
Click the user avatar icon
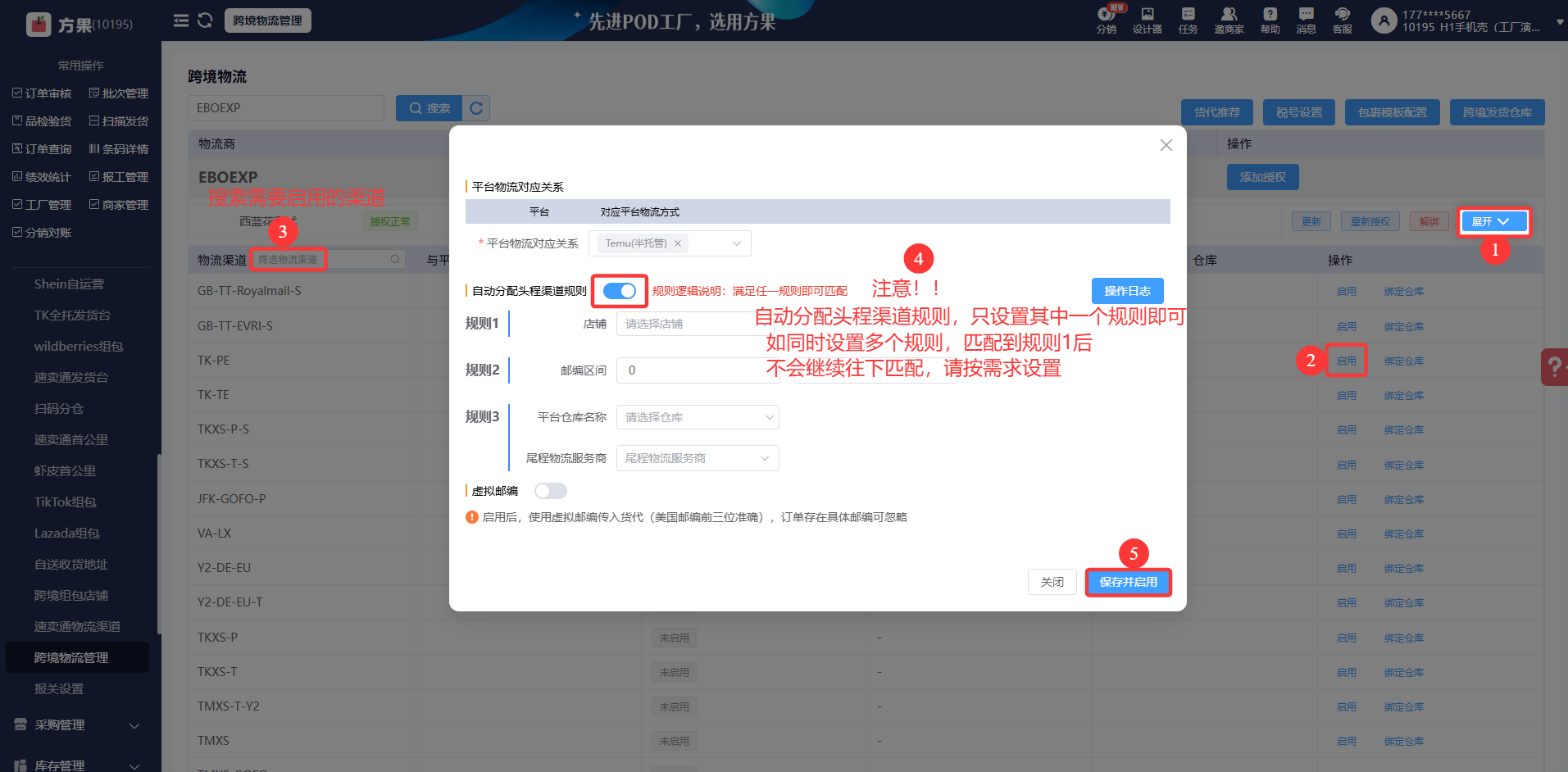(1384, 20)
